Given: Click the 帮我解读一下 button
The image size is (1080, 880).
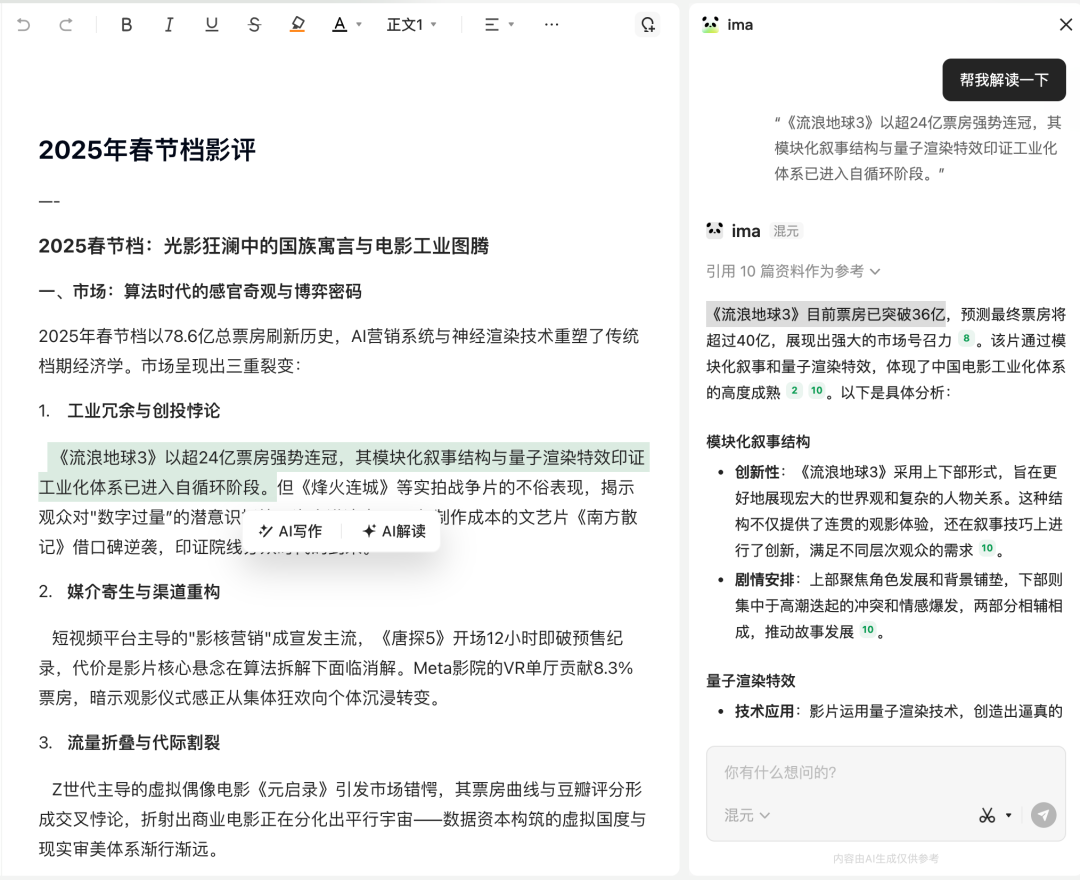Looking at the screenshot, I should pos(1004,80).
